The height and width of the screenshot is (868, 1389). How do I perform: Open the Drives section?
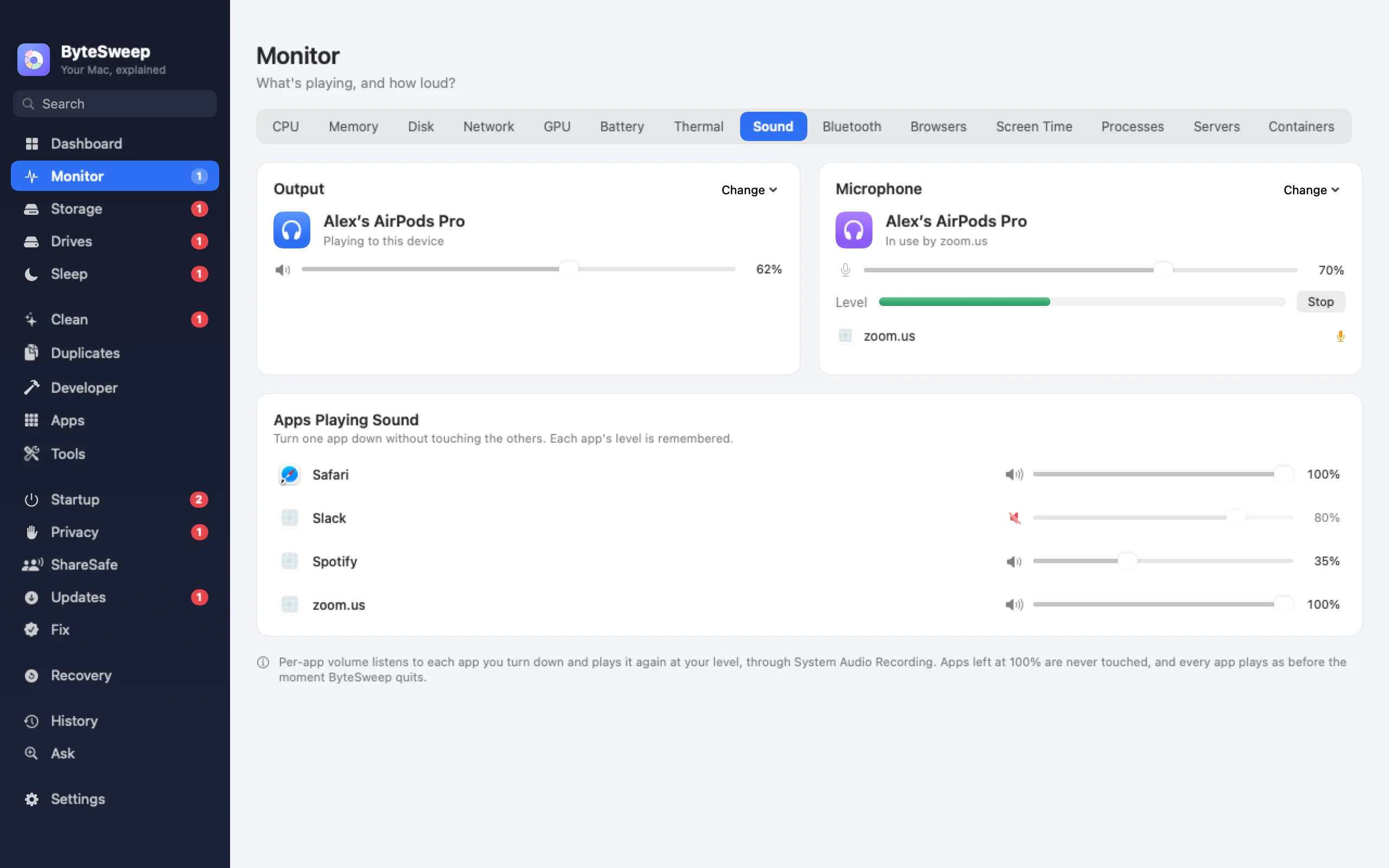click(x=115, y=241)
